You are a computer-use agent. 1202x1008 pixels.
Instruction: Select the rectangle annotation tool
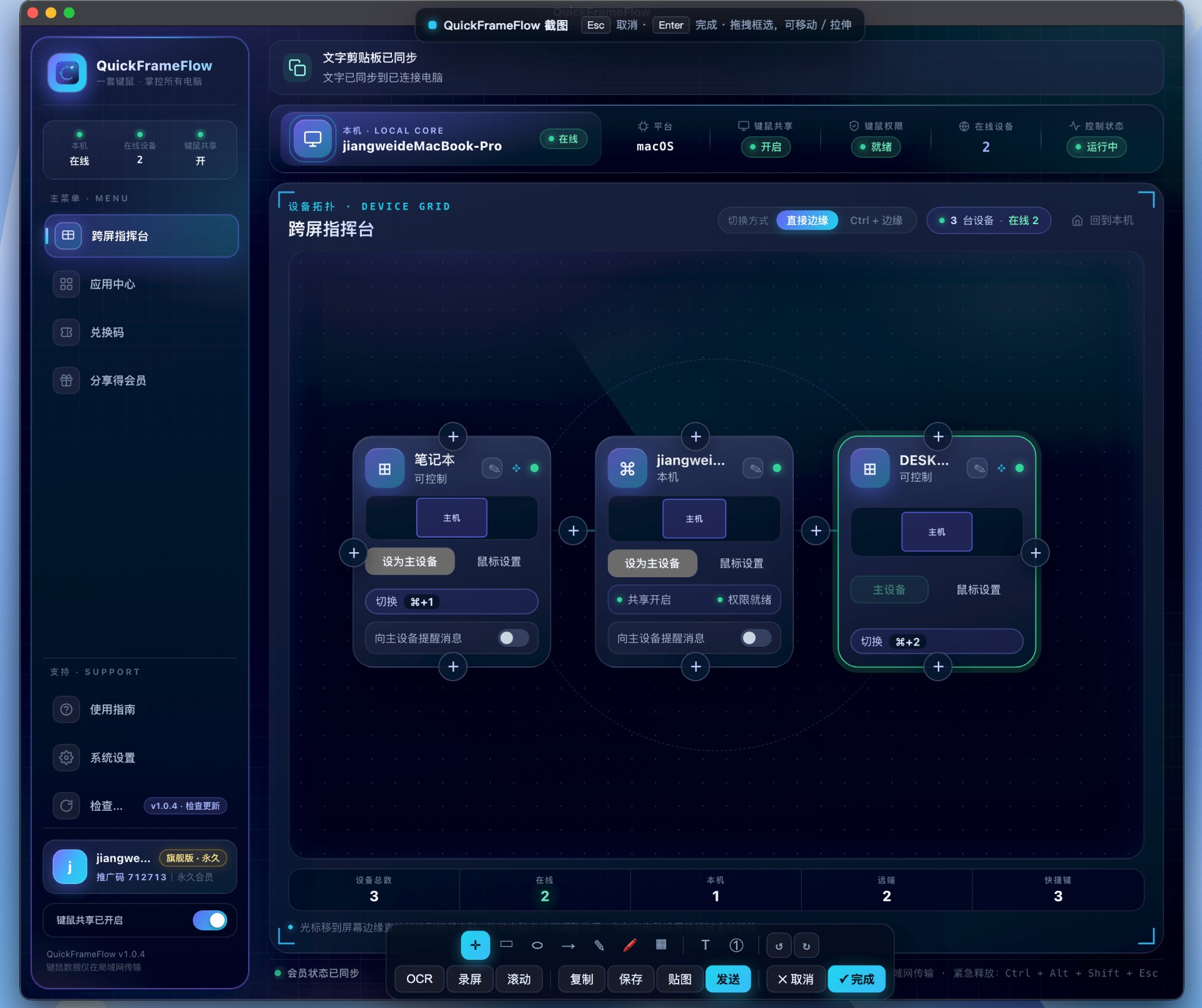tap(506, 945)
